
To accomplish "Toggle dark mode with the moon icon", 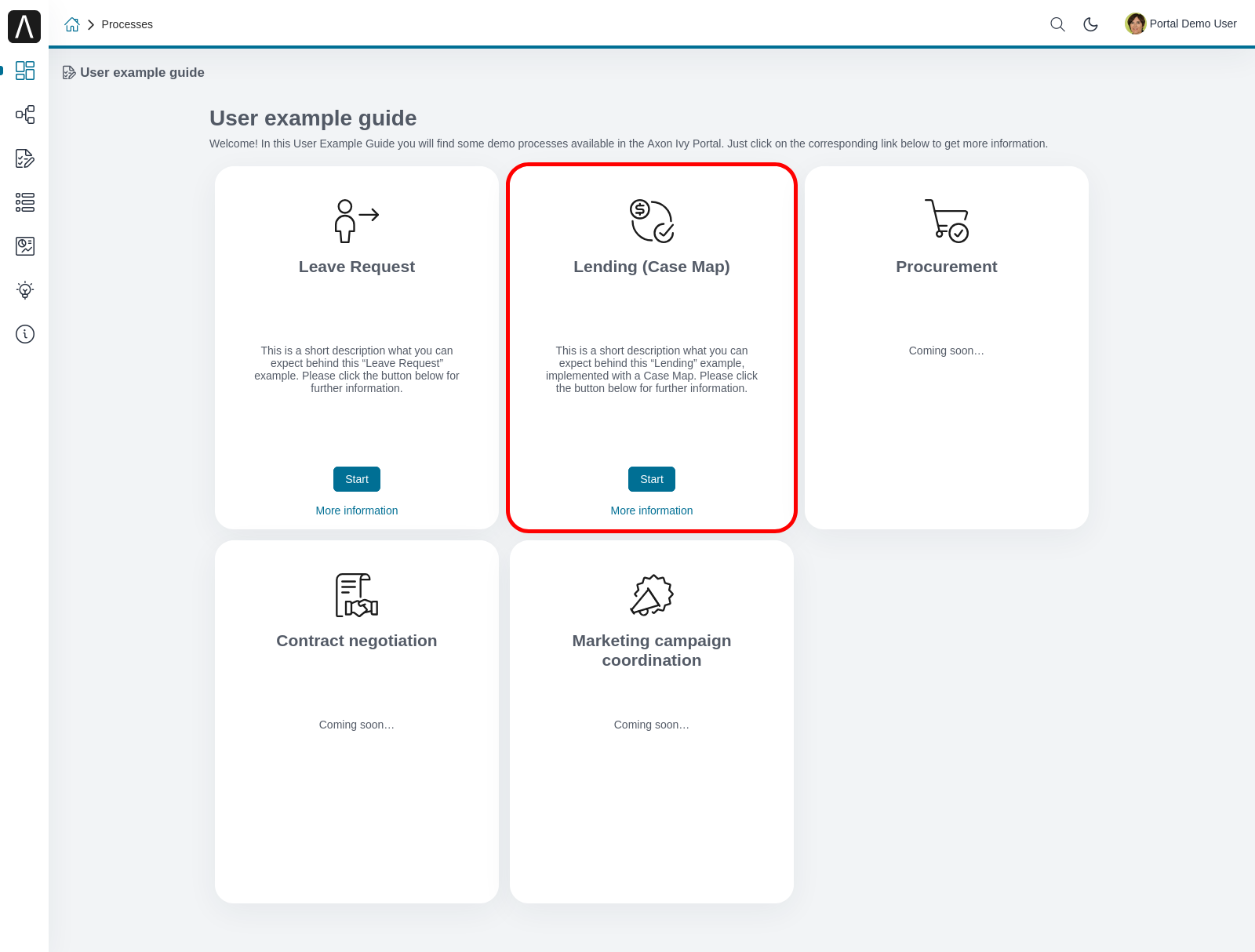I will pyautogui.click(x=1089, y=24).
